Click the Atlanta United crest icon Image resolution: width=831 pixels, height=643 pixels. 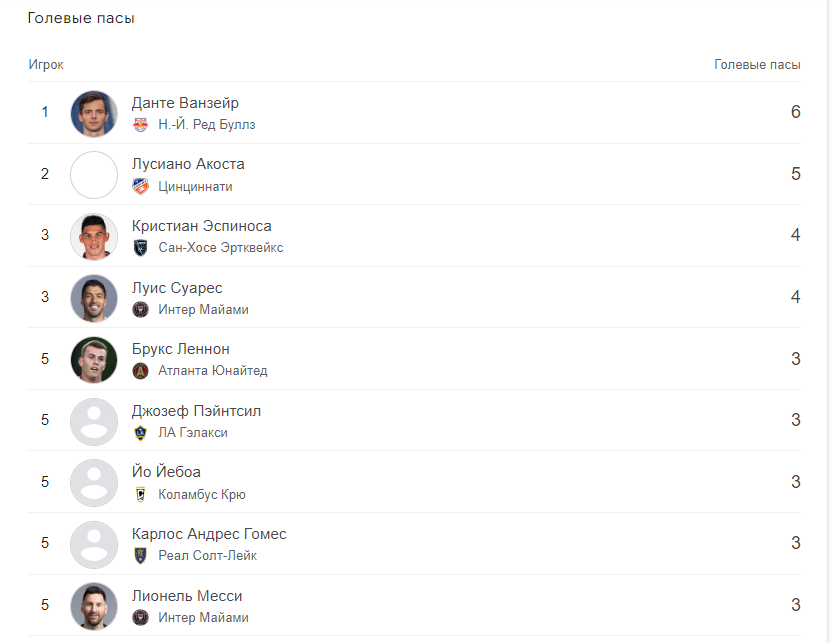tap(141, 371)
